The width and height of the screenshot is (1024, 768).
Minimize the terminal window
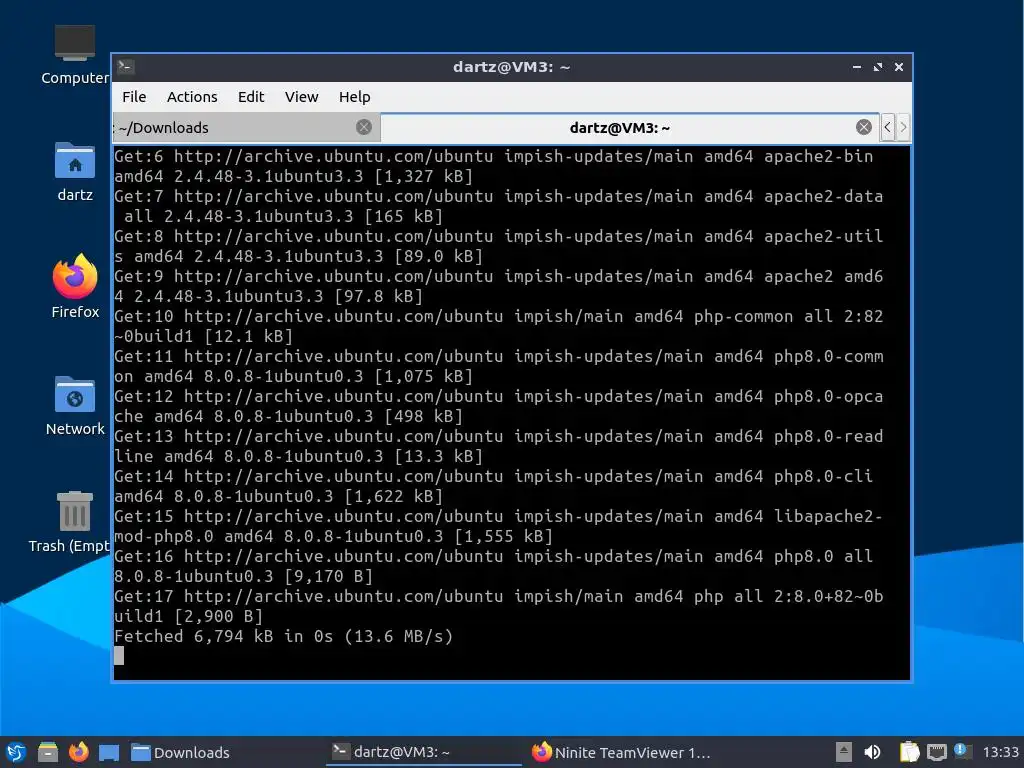pyautogui.click(x=857, y=67)
